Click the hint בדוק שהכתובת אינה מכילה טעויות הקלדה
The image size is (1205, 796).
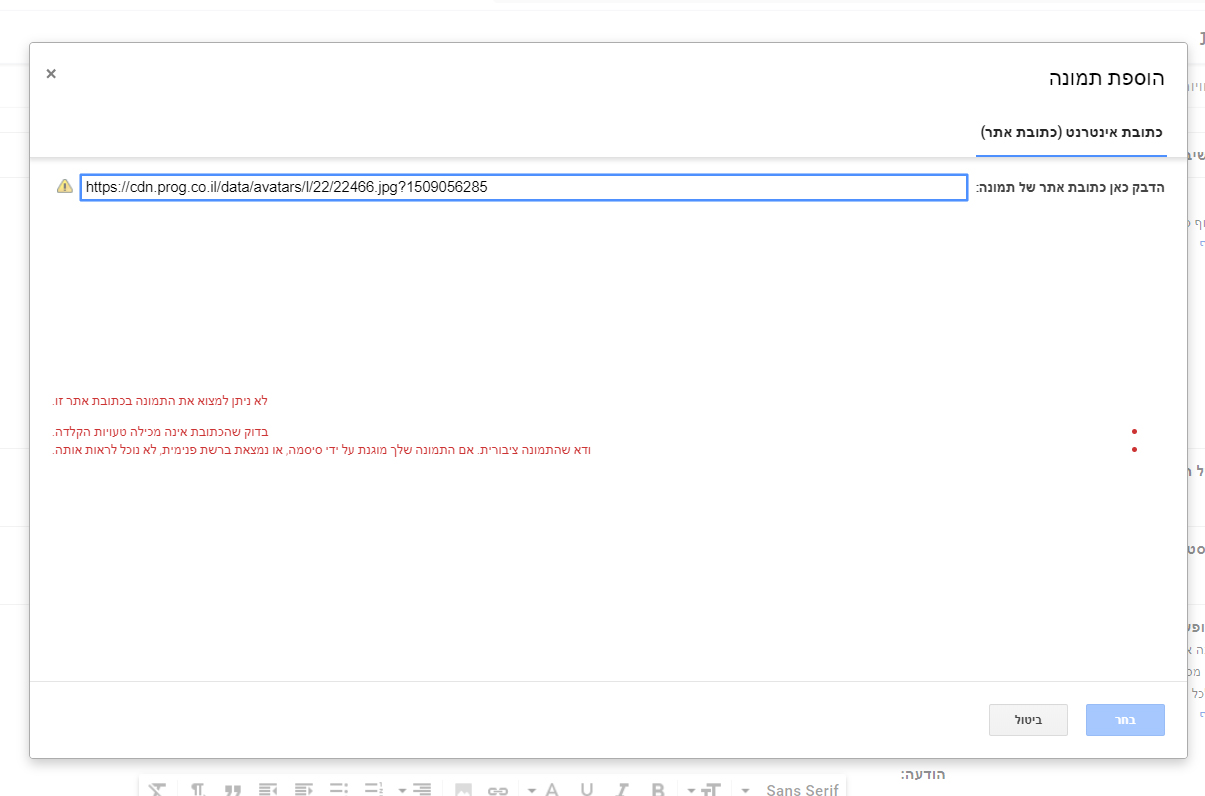pos(160,432)
